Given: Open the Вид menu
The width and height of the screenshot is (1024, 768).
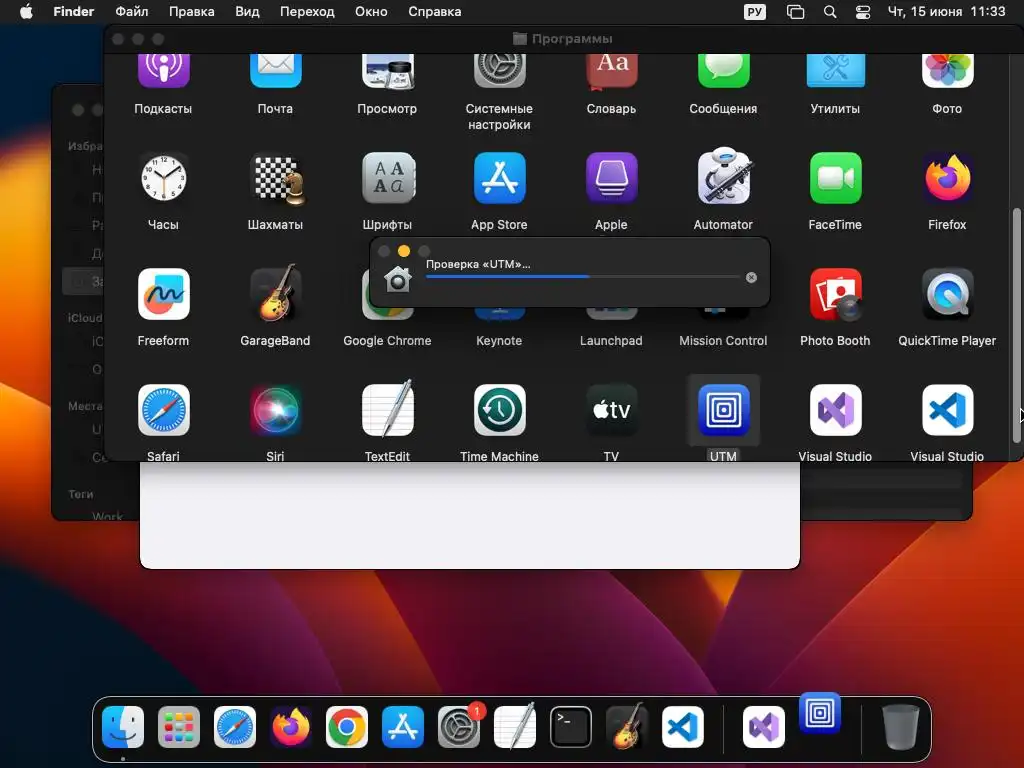Looking at the screenshot, I should (x=247, y=12).
